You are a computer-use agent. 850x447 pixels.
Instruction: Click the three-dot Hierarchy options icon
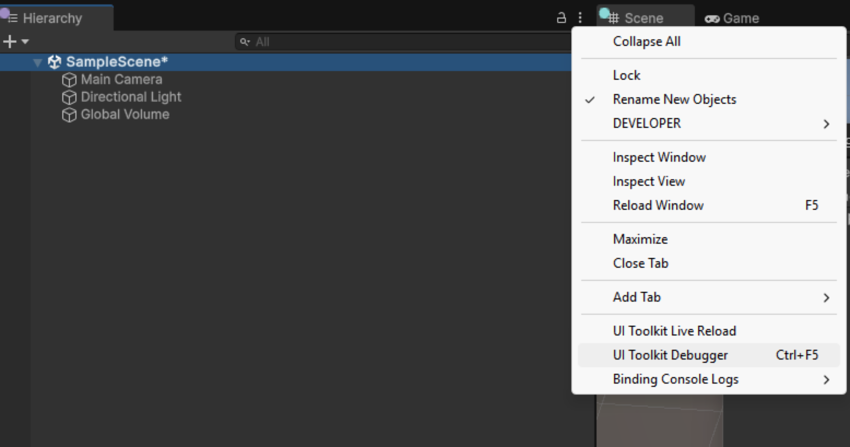tap(580, 18)
